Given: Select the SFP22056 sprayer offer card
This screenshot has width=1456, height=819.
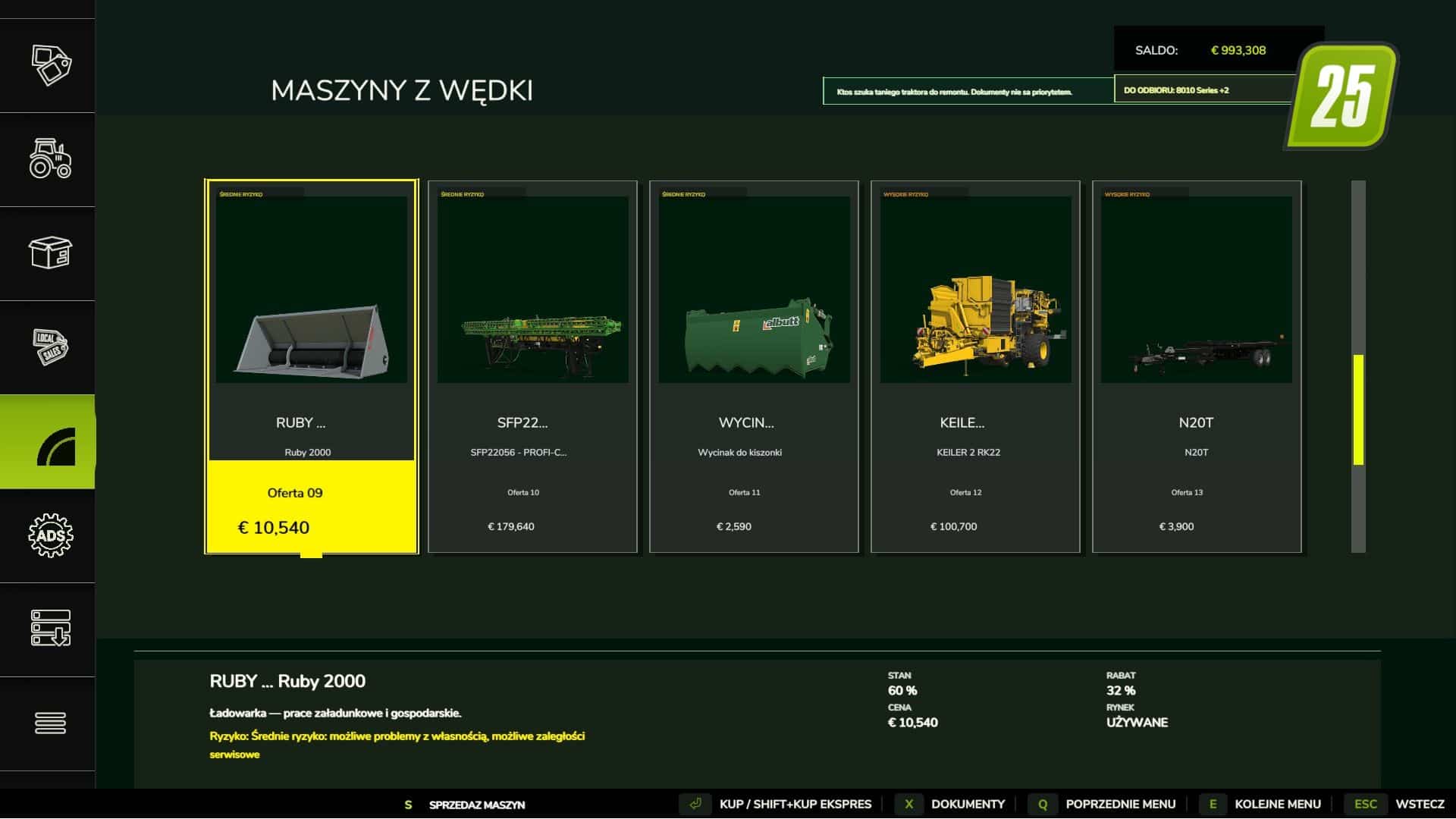Looking at the screenshot, I should 532,366.
